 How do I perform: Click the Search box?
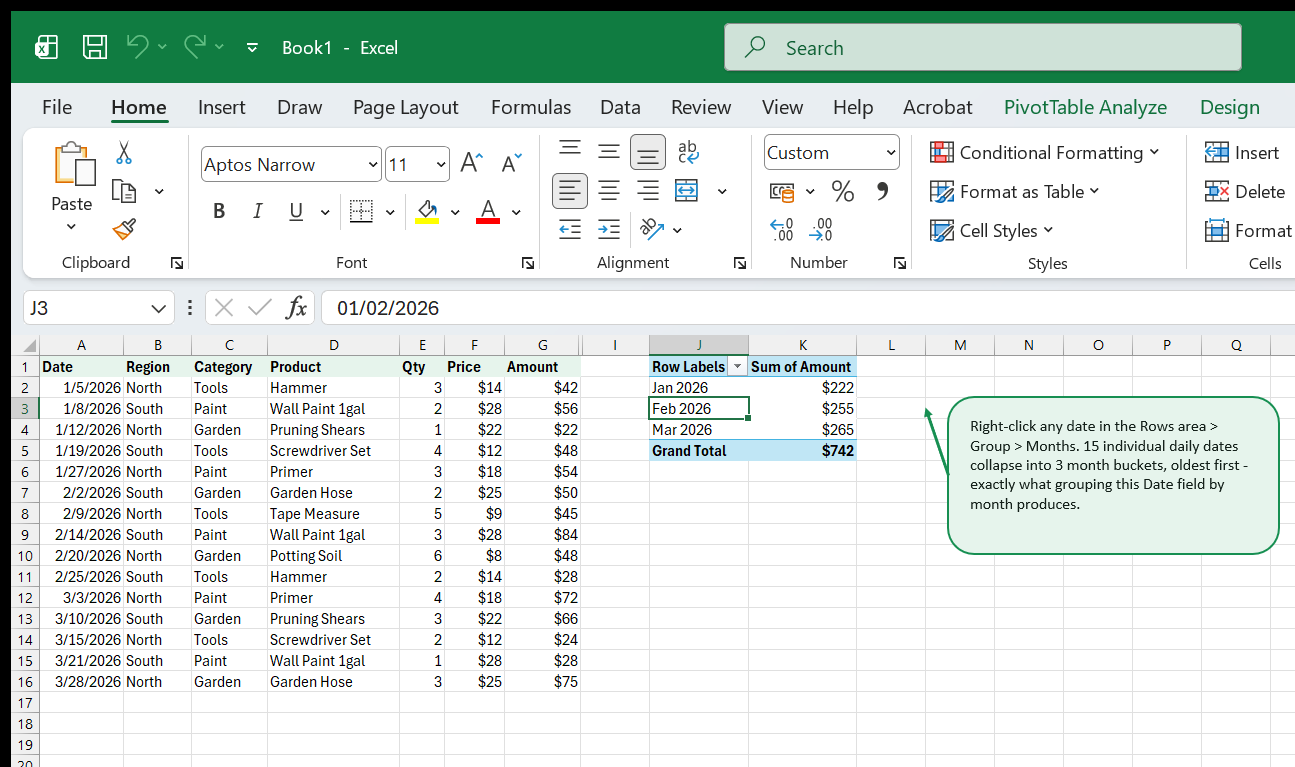[x=982, y=47]
